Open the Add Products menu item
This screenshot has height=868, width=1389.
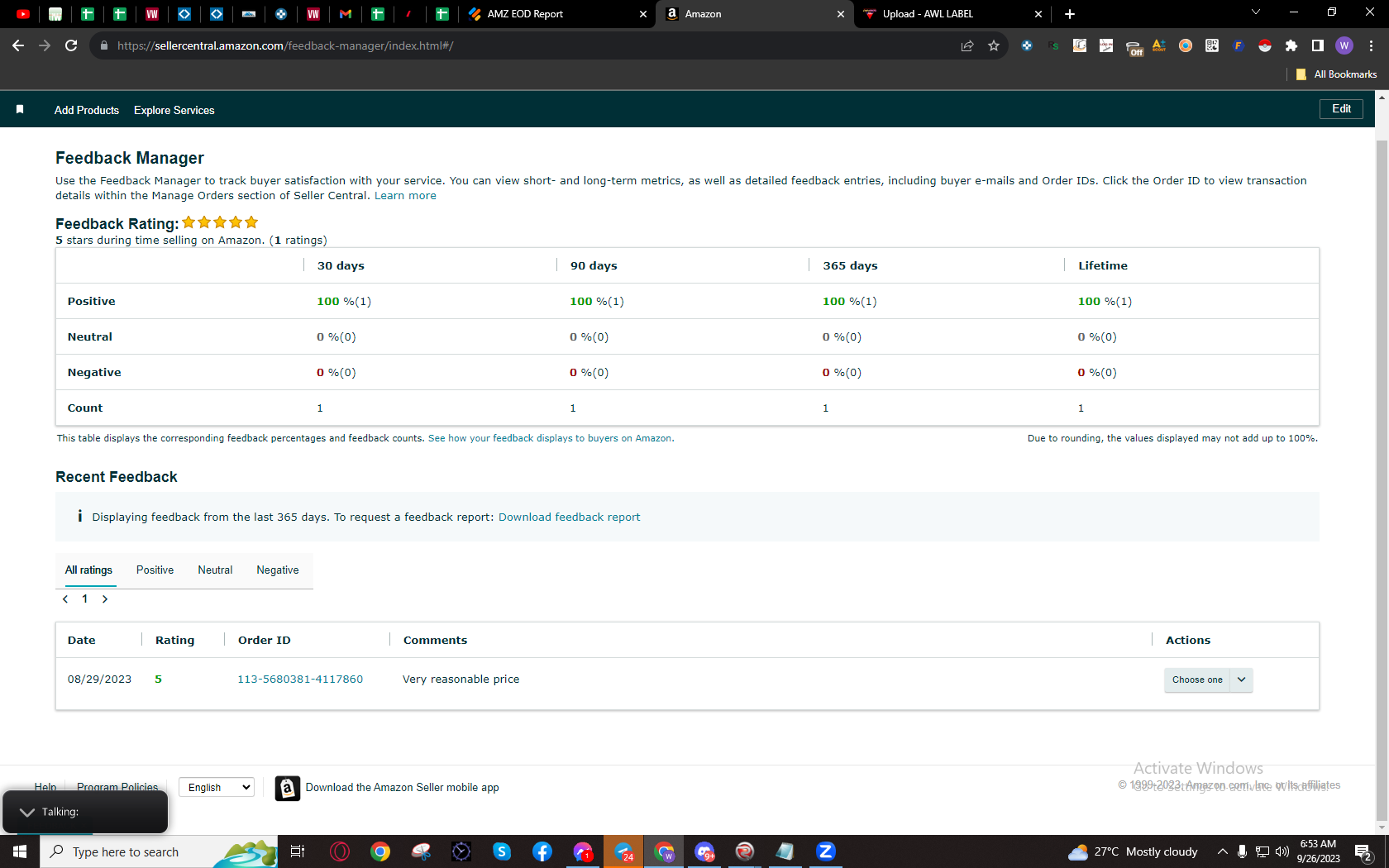[87, 110]
